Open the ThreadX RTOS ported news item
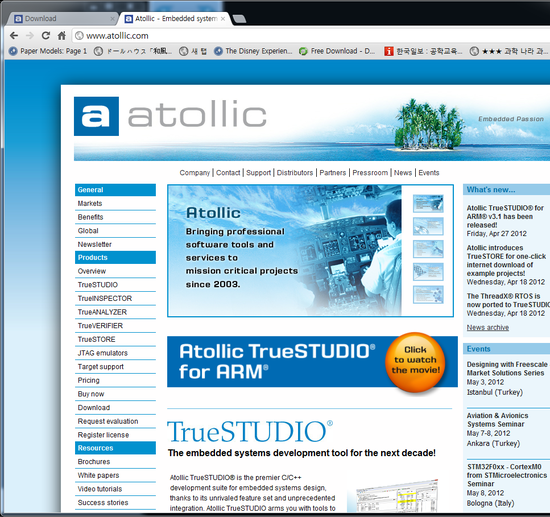The image size is (550, 517). click(x=508, y=304)
